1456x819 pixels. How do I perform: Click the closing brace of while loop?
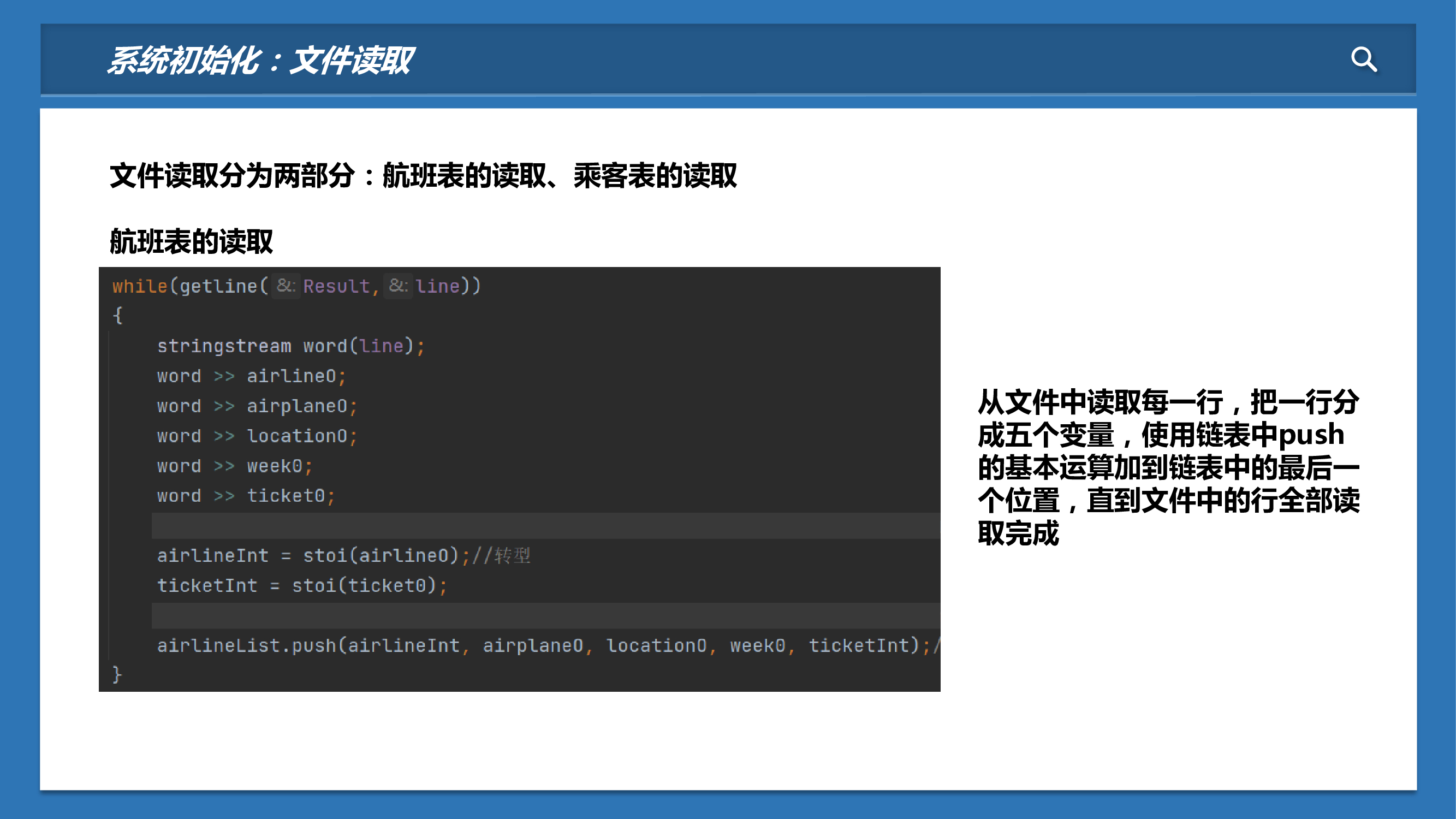coord(117,674)
